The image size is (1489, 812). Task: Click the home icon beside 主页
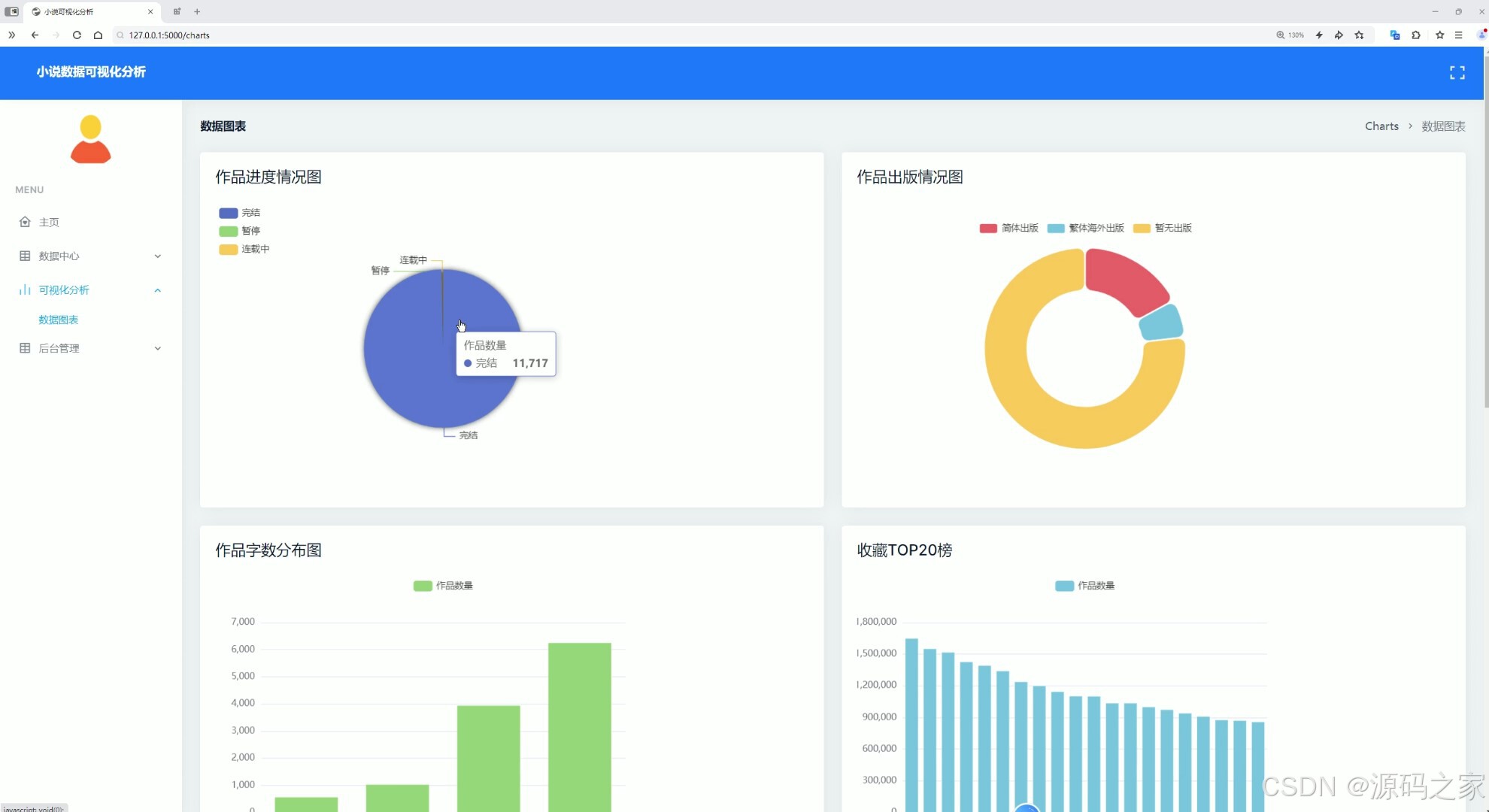click(x=25, y=222)
